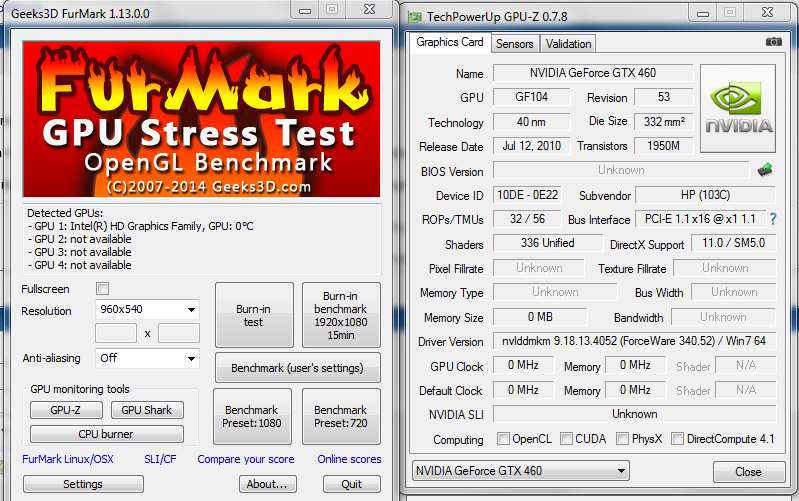The width and height of the screenshot is (799, 501).
Task: Switch to the Sensors tab
Action: 515,44
